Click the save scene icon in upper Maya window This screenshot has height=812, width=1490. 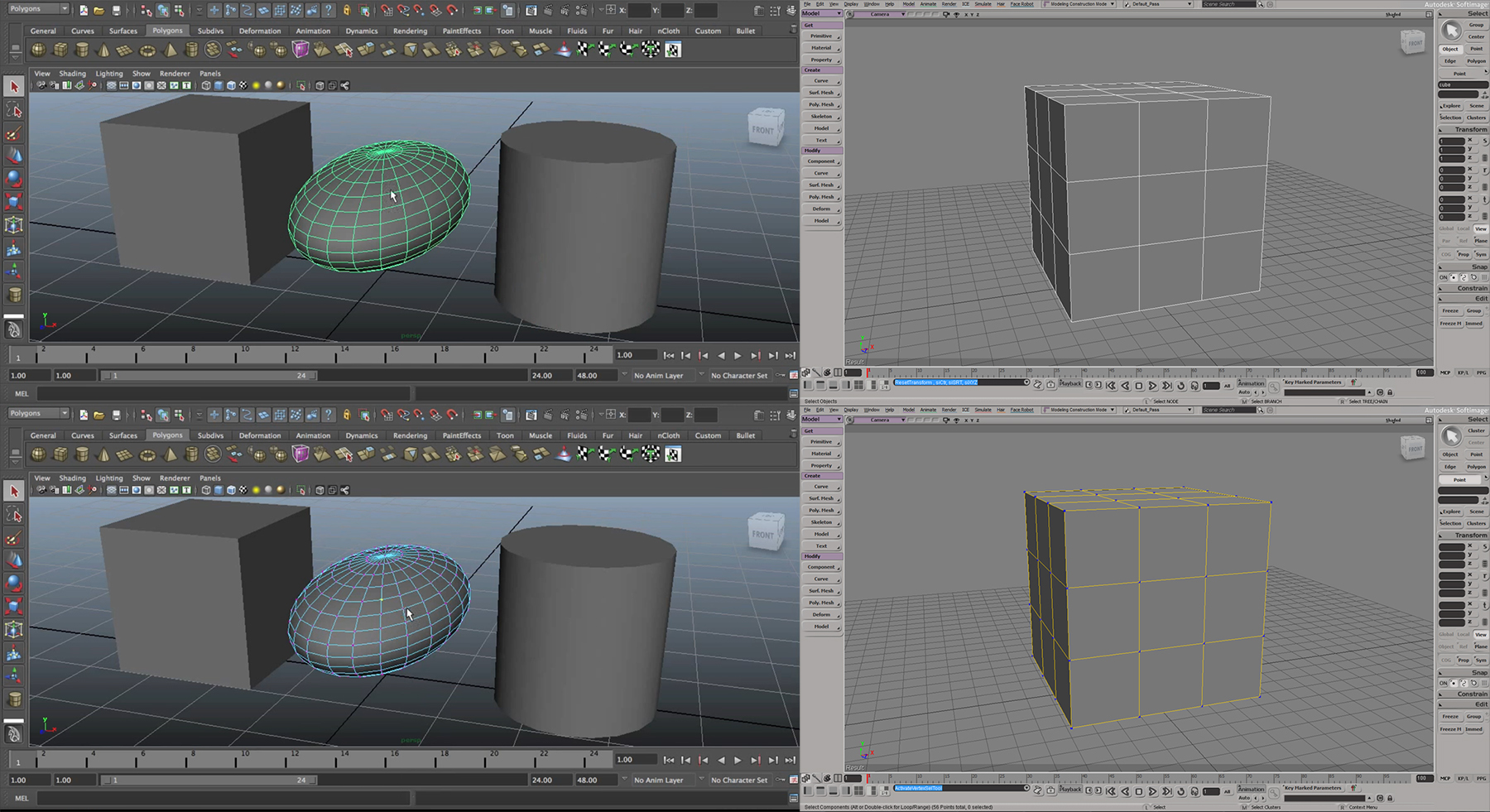(x=116, y=10)
